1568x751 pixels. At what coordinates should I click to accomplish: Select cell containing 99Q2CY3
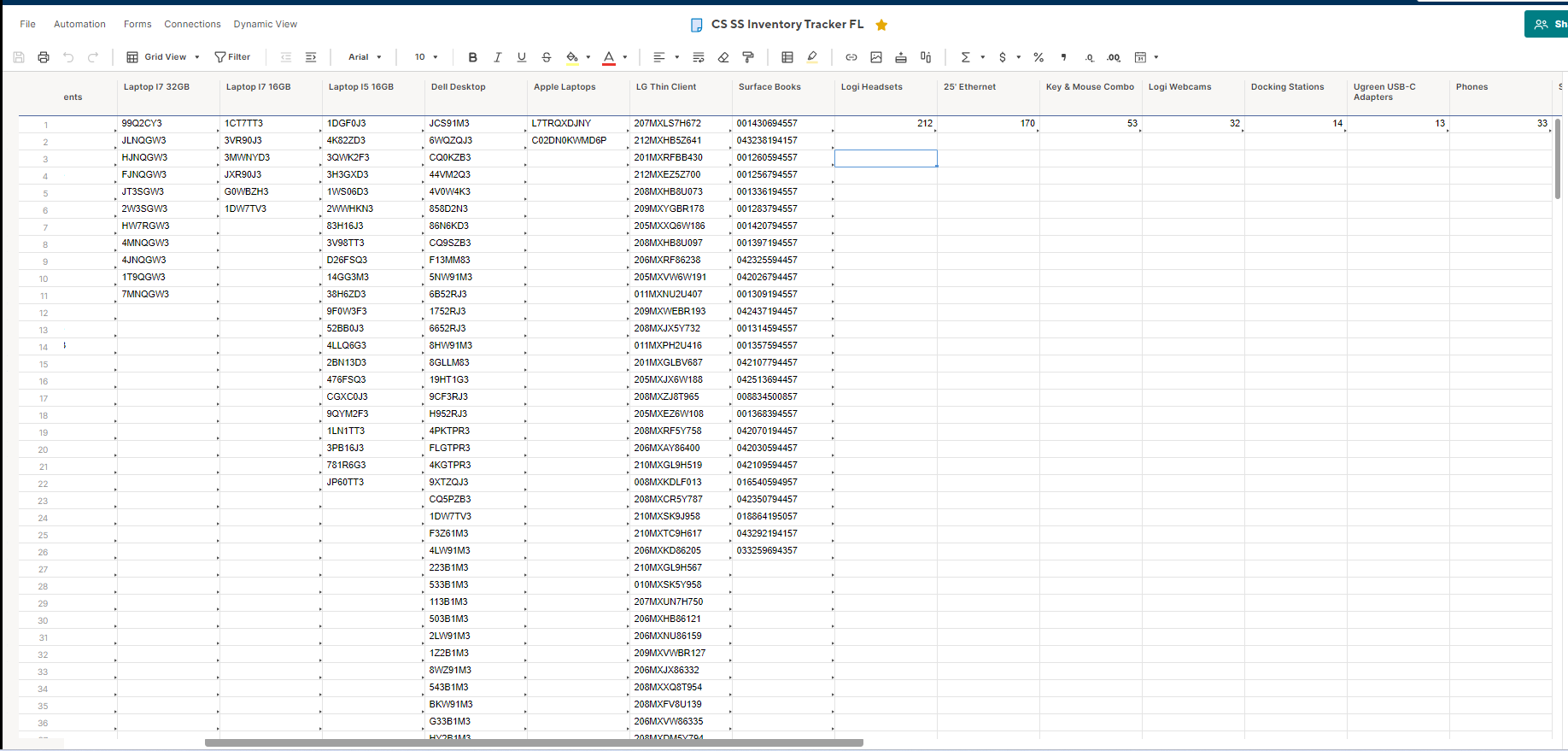pos(168,124)
